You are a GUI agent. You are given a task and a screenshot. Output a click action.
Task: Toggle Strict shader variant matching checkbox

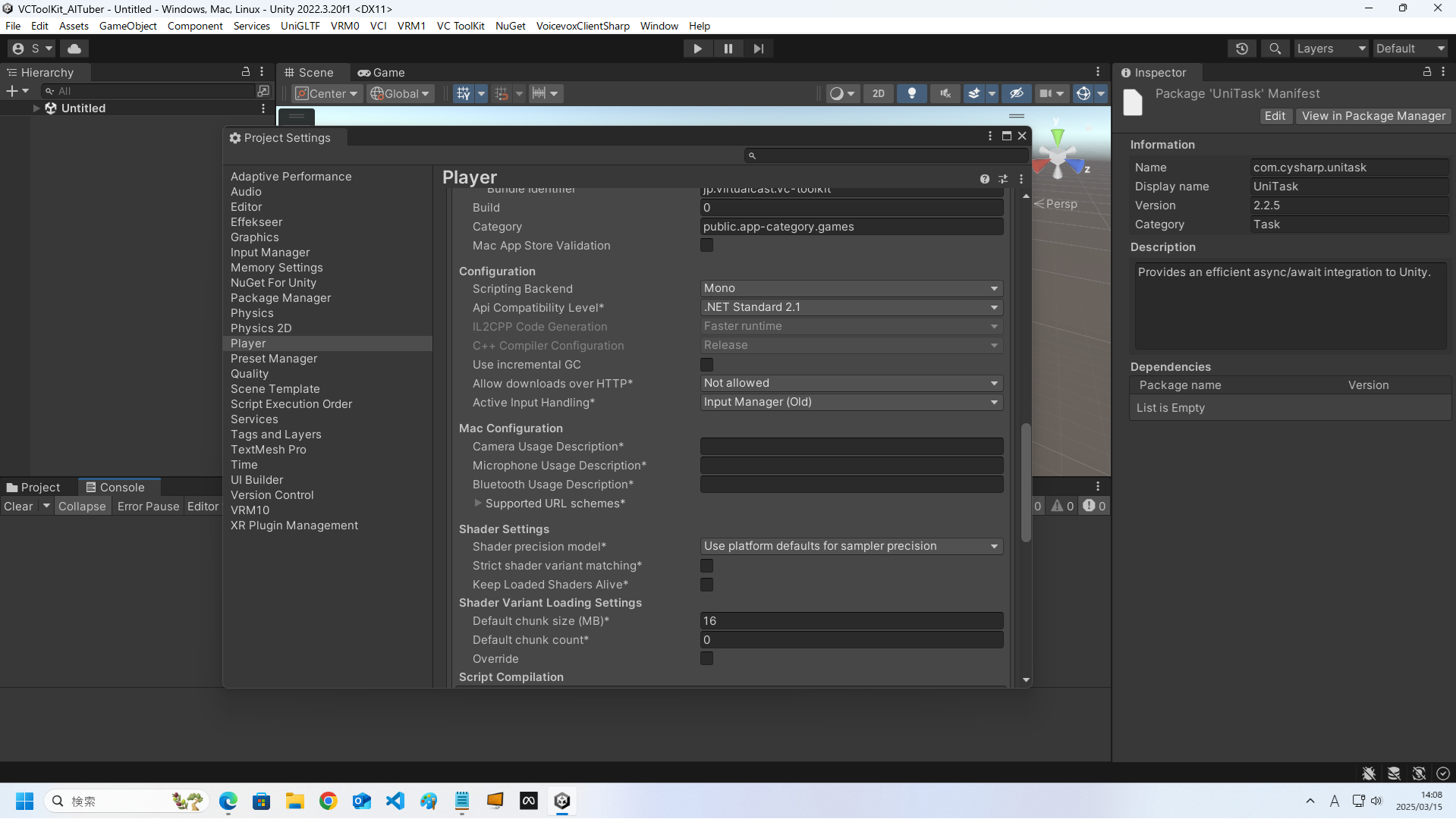(x=706, y=566)
